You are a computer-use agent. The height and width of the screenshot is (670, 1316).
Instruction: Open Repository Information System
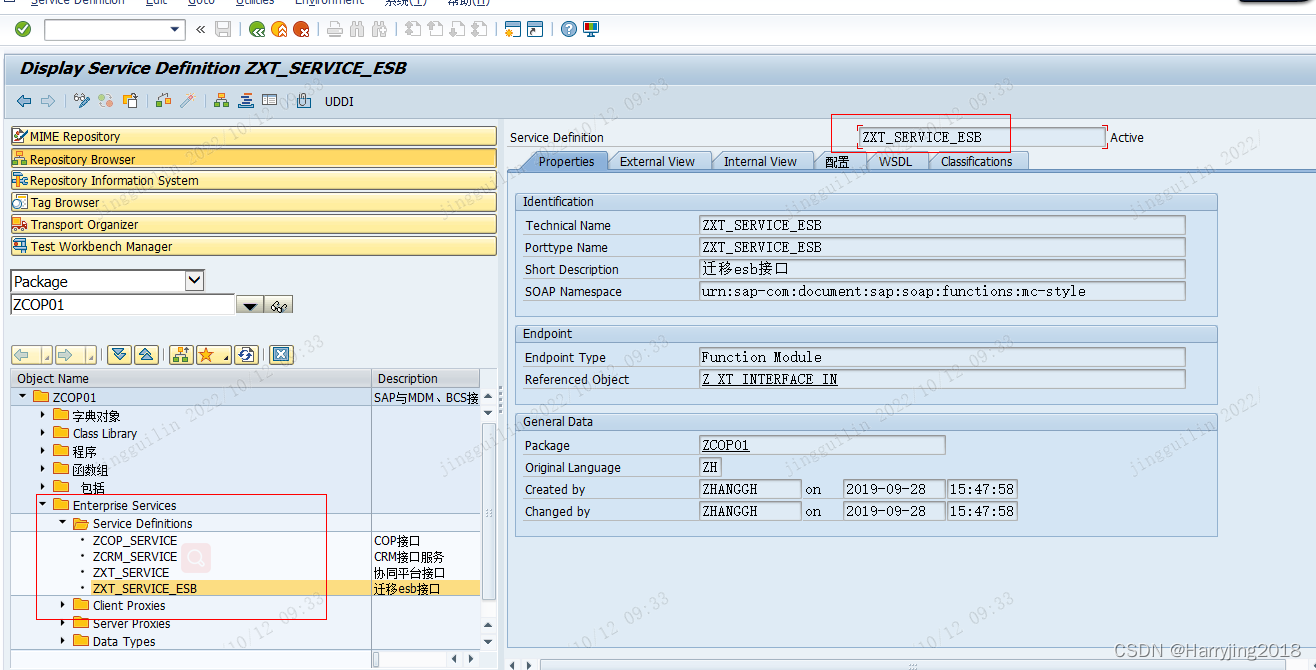(254, 180)
